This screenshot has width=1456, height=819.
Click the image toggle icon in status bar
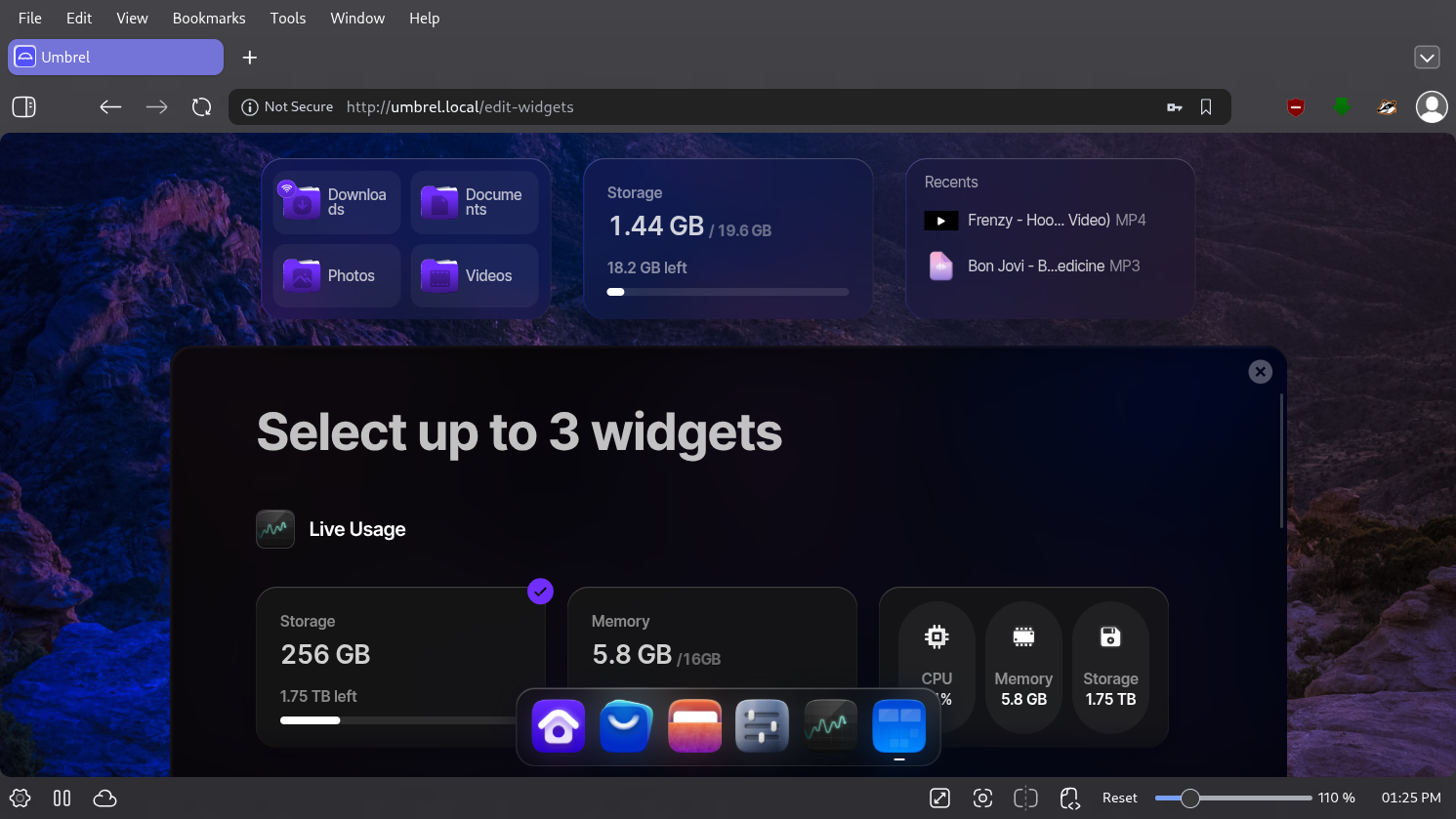pos(939,798)
